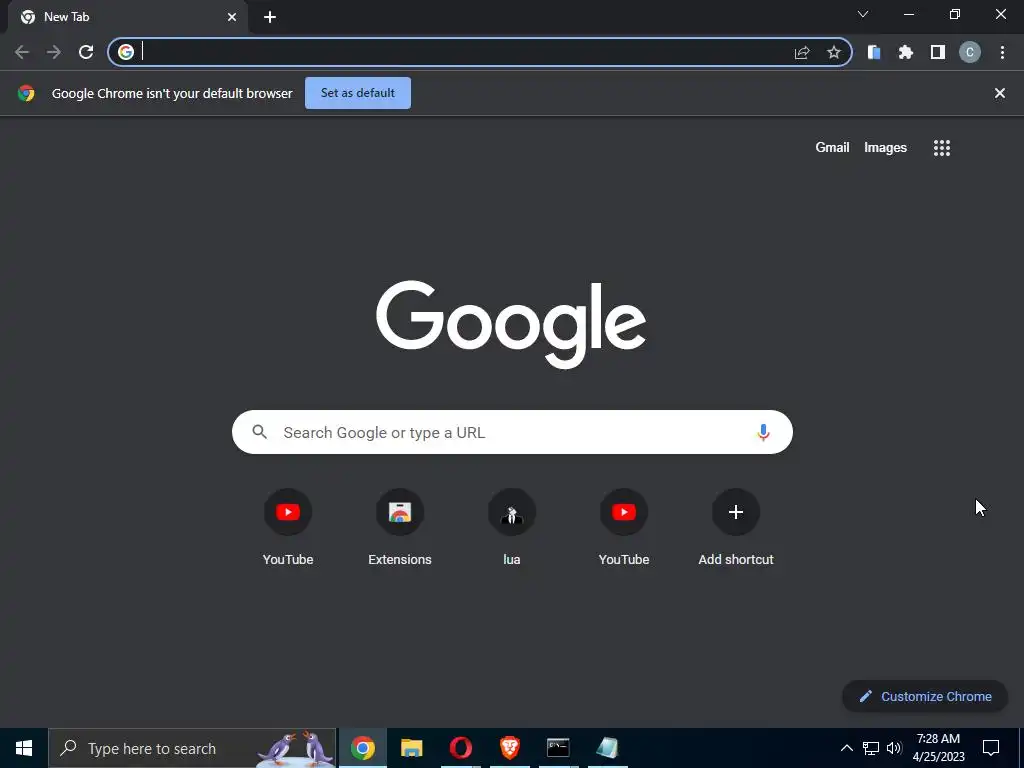1024x768 pixels.
Task: Share this page icon in address bar
Action: click(802, 52)
